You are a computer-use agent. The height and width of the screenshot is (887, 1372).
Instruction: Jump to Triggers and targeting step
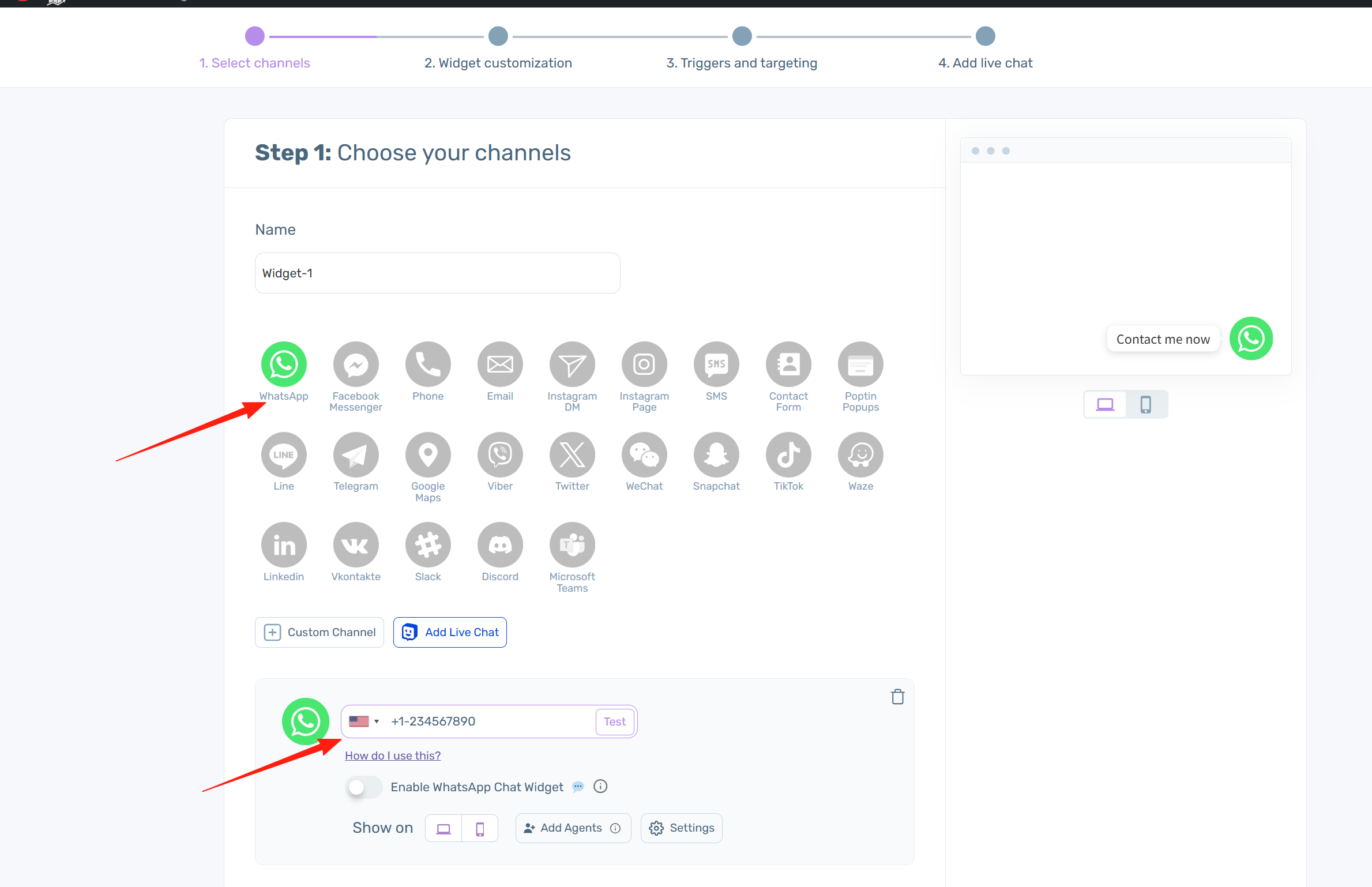[742, 36]
